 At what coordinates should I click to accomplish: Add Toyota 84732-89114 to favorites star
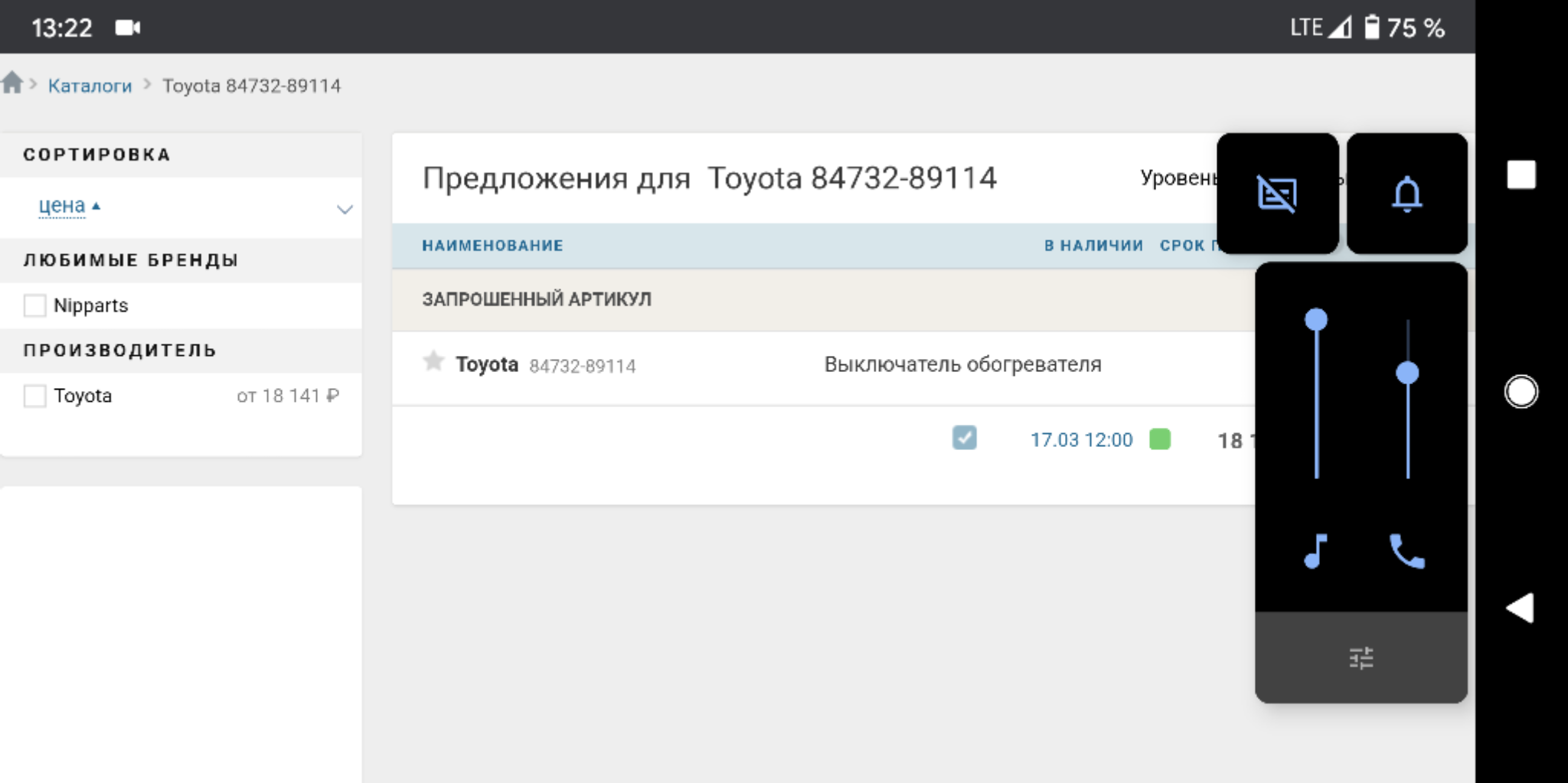click(x=433, y=361)
